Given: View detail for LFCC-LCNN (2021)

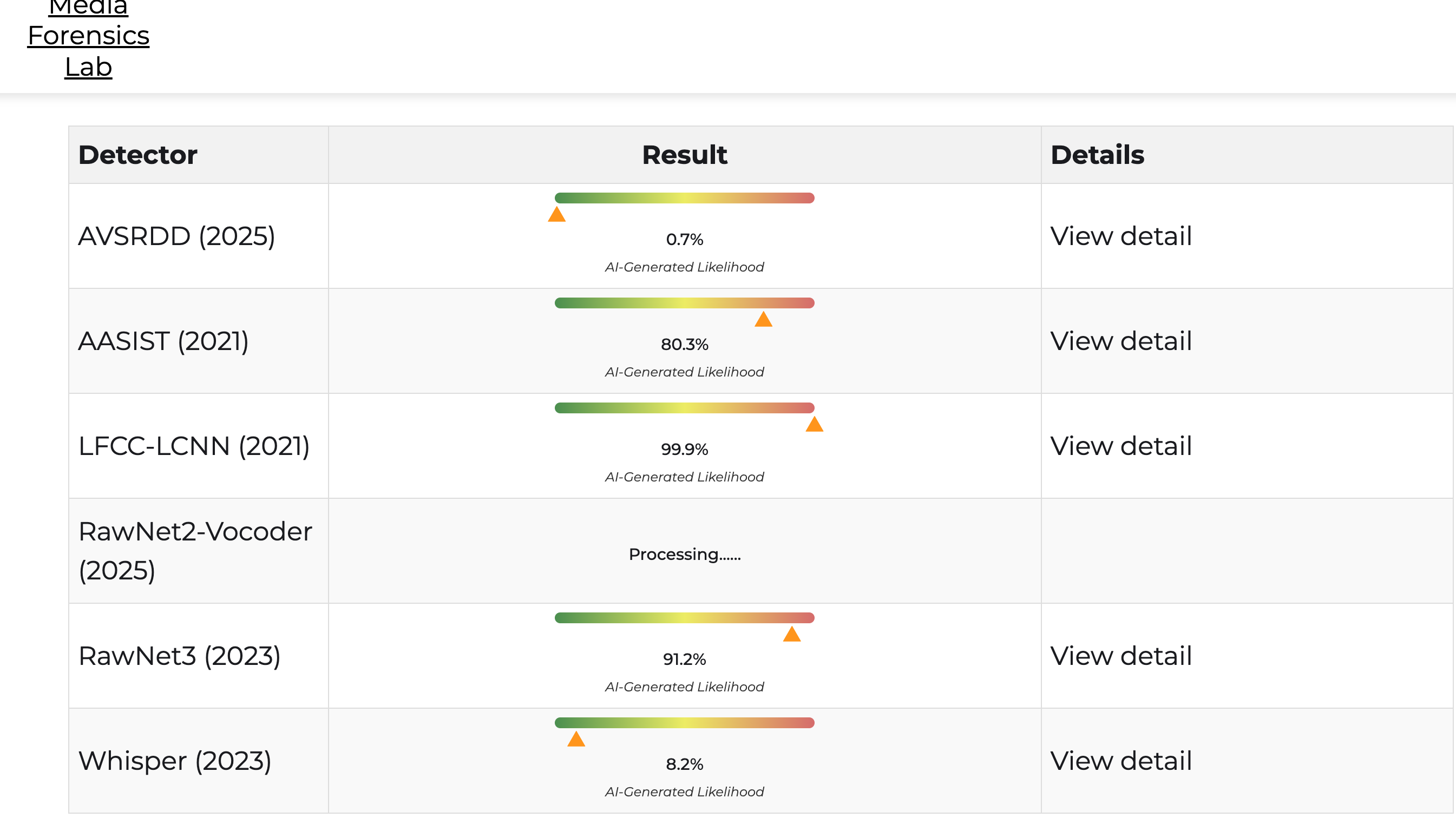Looking at the screenshot, I should [x=1120, y=446].
